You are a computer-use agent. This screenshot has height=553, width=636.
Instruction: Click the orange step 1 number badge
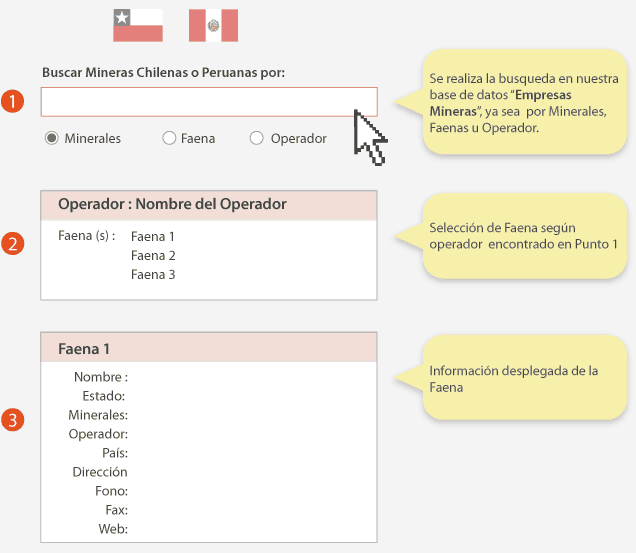tap(13, 102)
